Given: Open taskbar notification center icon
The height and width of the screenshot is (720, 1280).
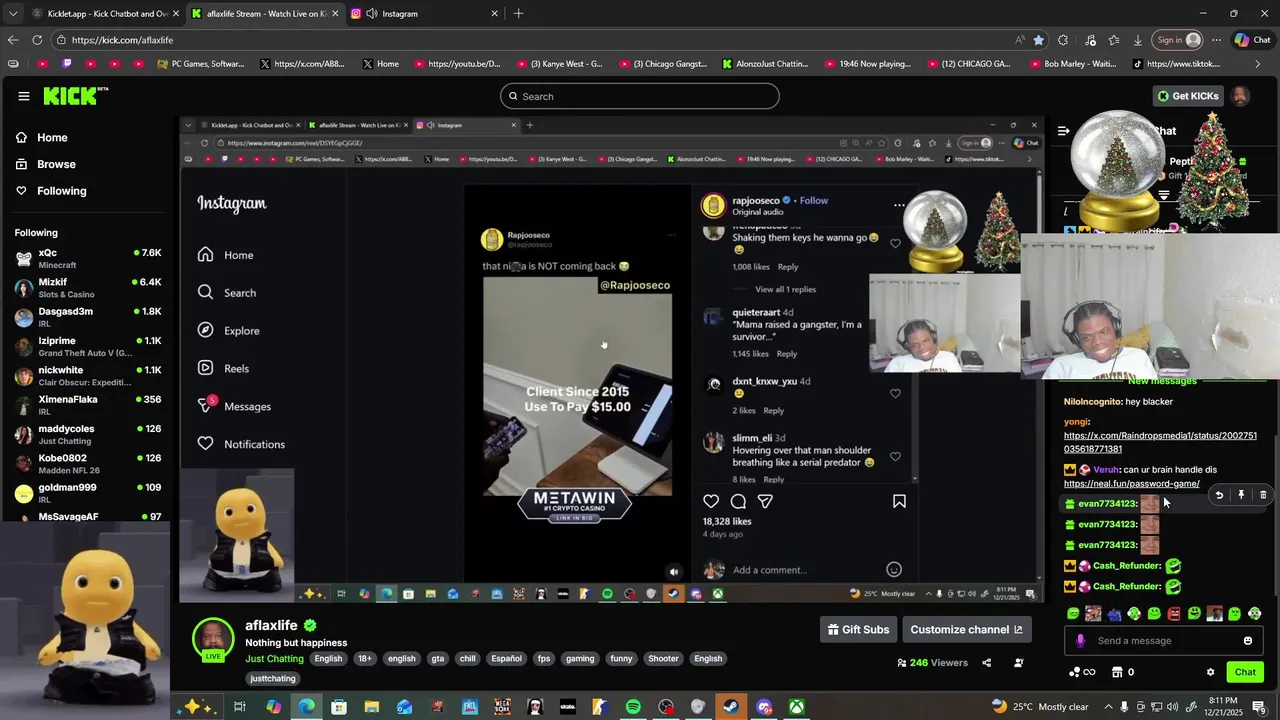Looking at the screenshot, I should click(1259, 707).
